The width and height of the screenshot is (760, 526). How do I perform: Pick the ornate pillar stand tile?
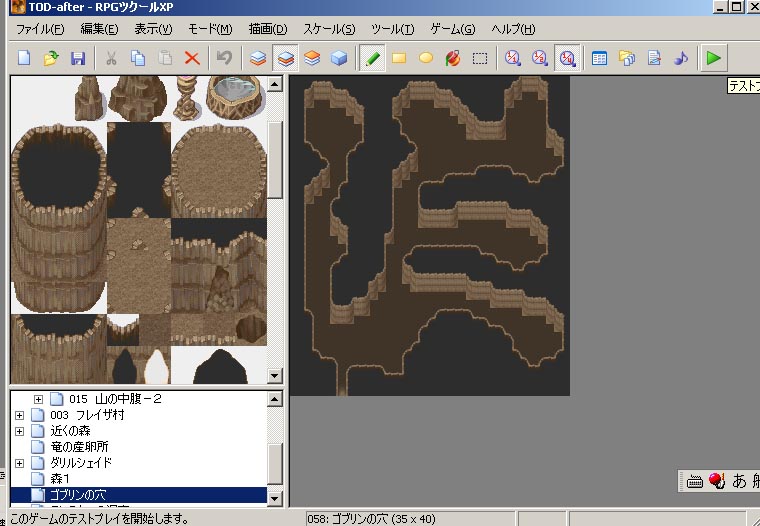click(x=188, y=98)
